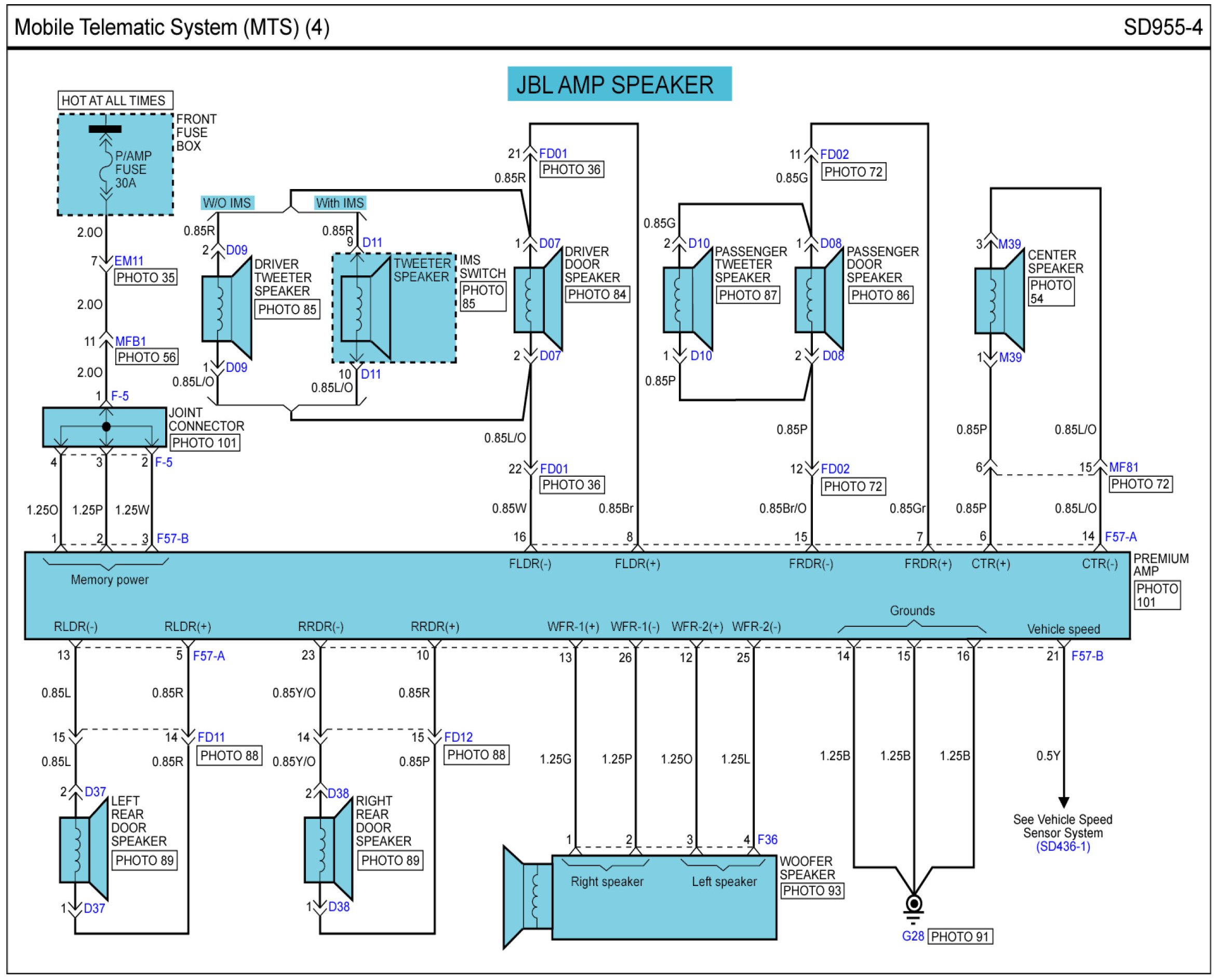Open the EM11 connector link
1217x980 pixels.
point(129,261)
